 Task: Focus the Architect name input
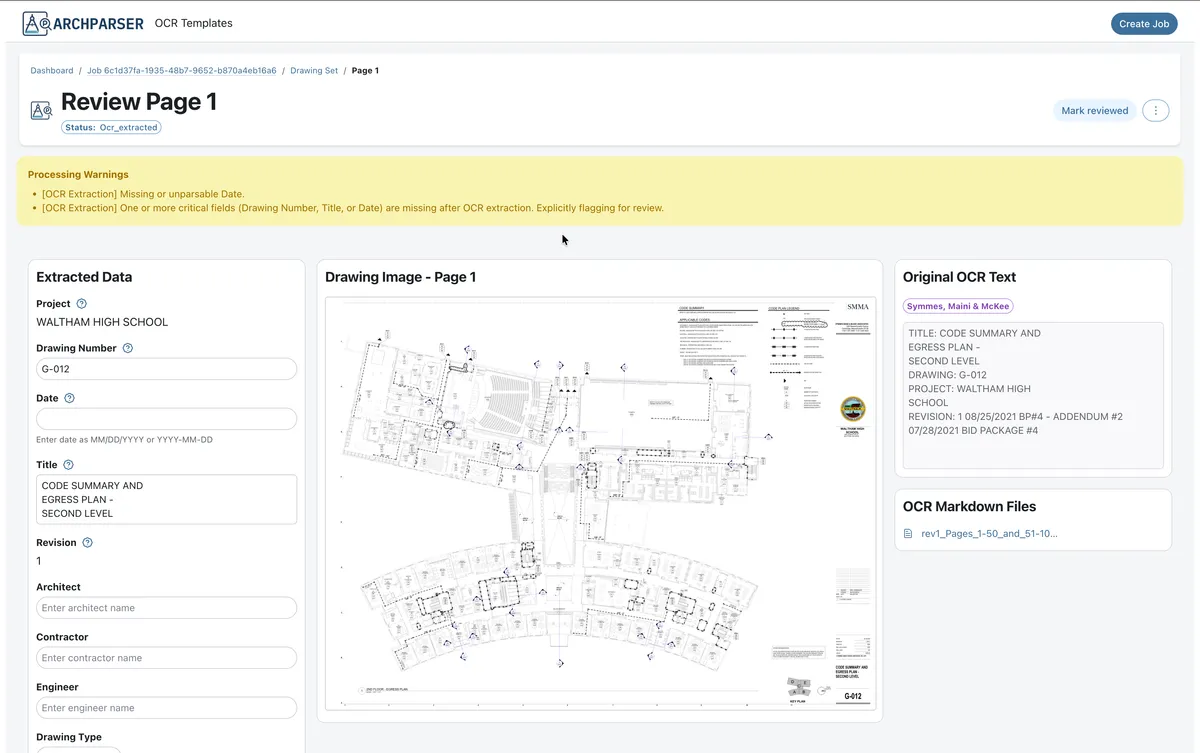coord(166,608)
